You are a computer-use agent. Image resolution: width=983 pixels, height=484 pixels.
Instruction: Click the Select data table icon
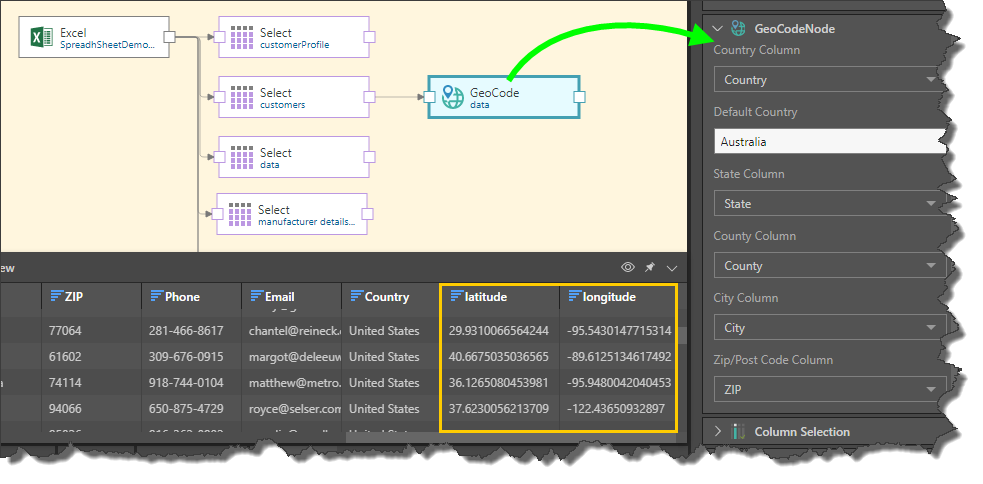pyautogui.click(x=242, y=157)
